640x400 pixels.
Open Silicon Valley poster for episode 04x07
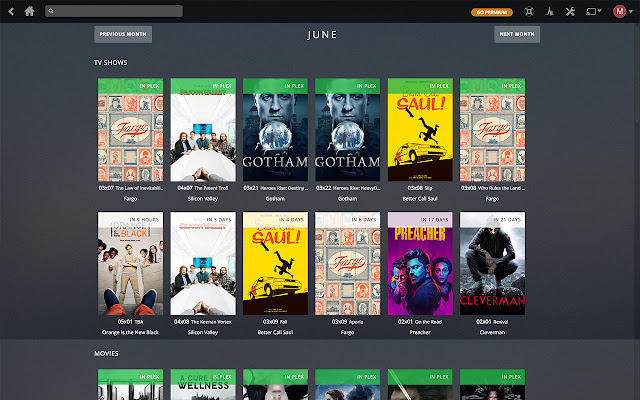pyautogui.click(x=203, y=130)
